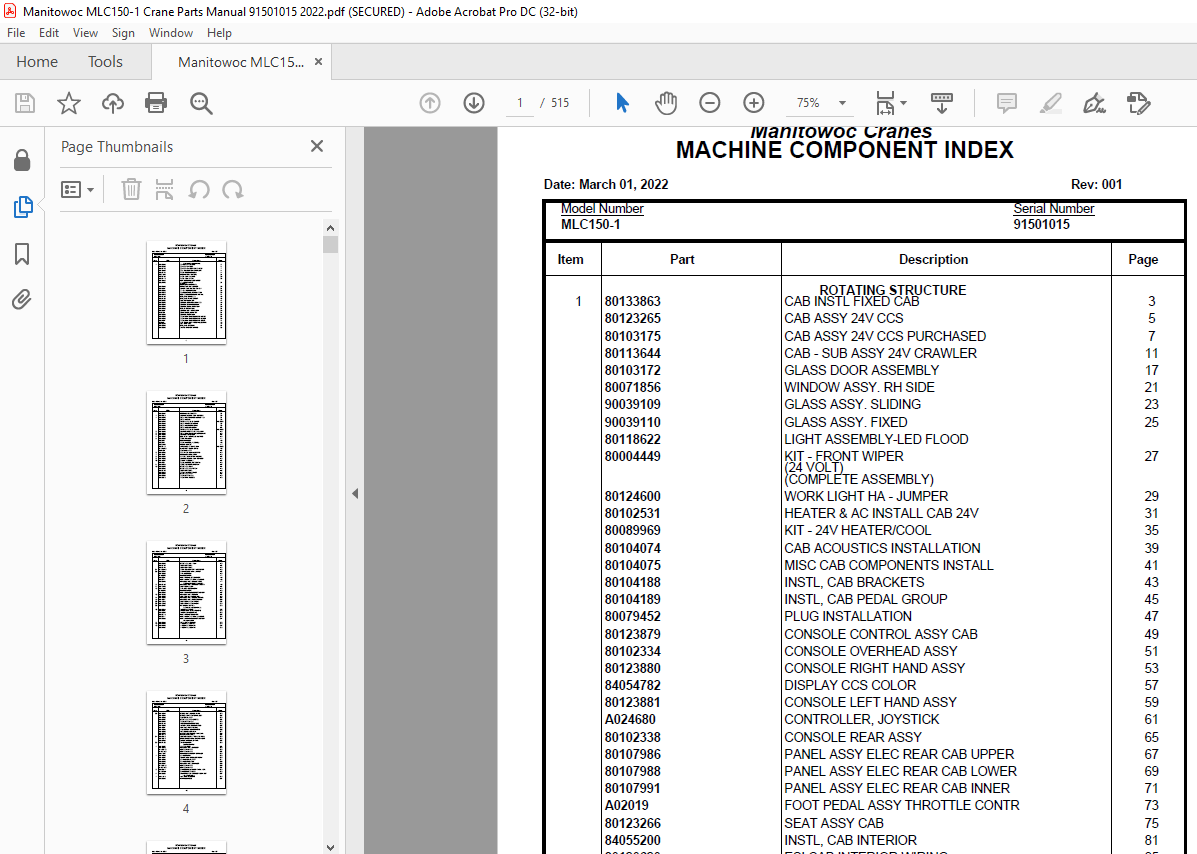This screenshot has width=1197, height=854.
Task: Close the Manitowoc document tab
Action: pos(318,62)
